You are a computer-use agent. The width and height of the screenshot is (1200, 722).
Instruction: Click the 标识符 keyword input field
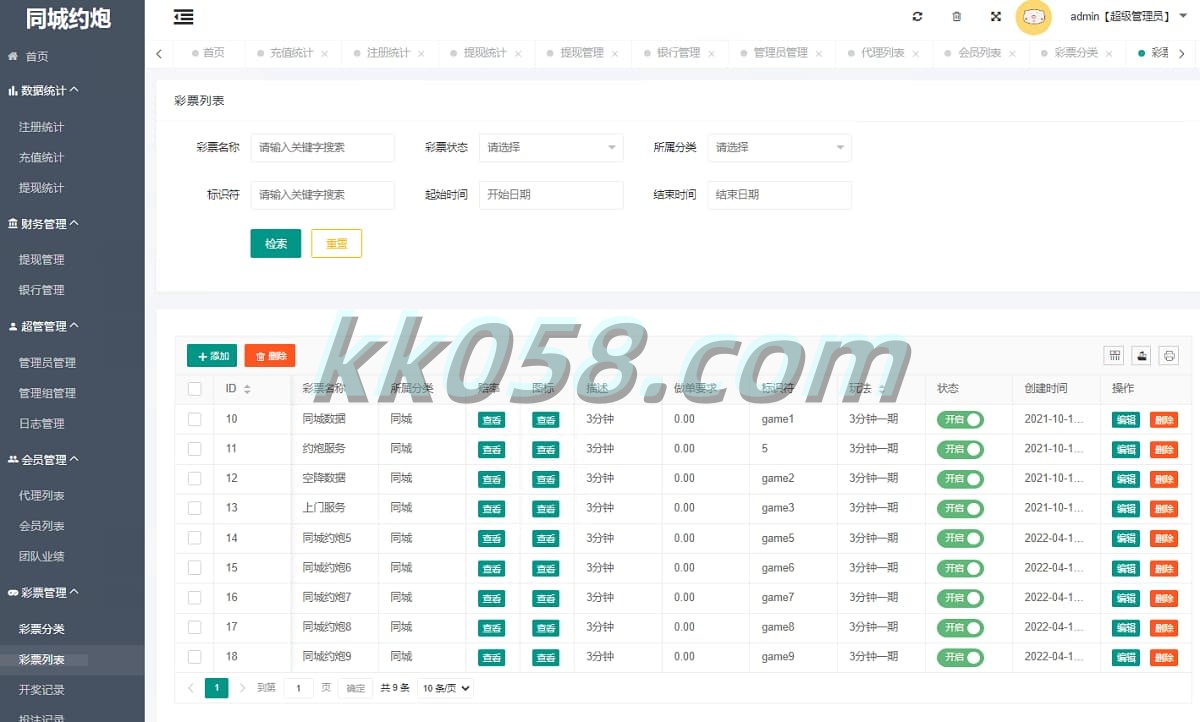pos(323,195)
